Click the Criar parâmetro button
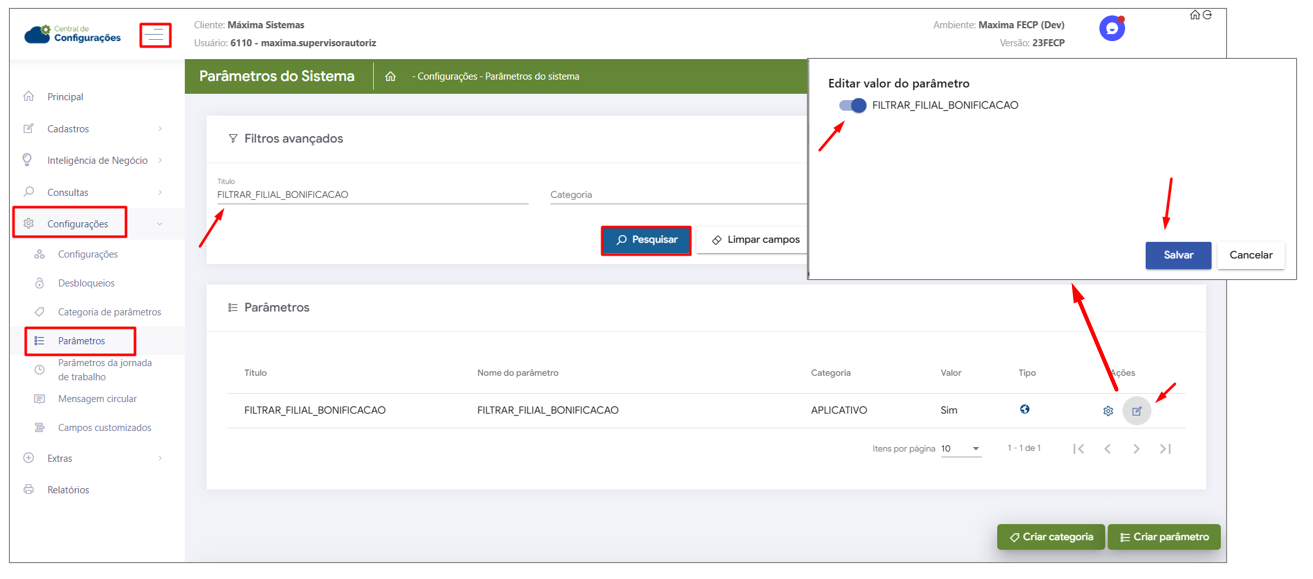1313x579 pixels. (x=1164, y=537)
